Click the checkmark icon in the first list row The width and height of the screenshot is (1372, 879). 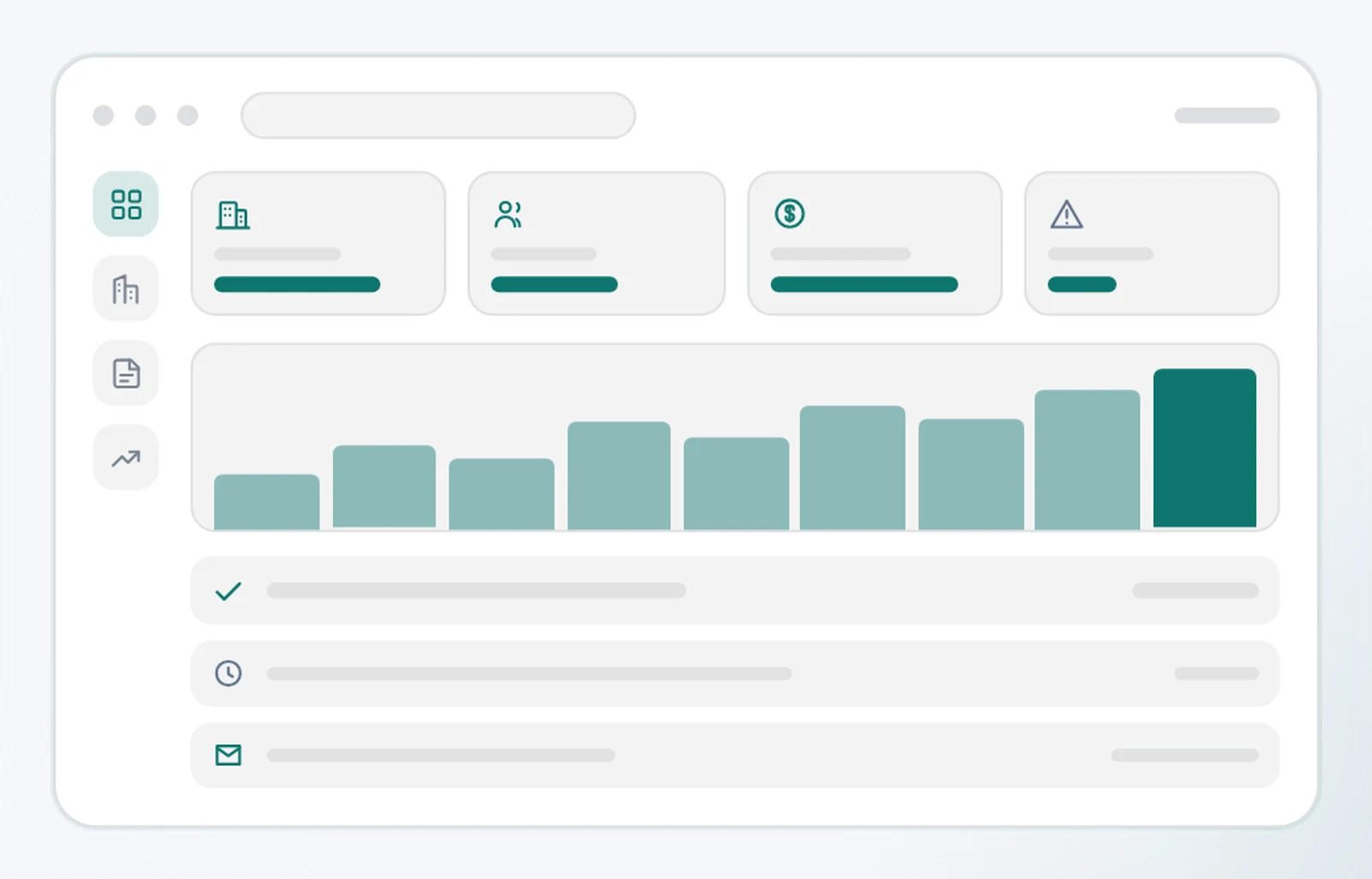click(228, 591)
